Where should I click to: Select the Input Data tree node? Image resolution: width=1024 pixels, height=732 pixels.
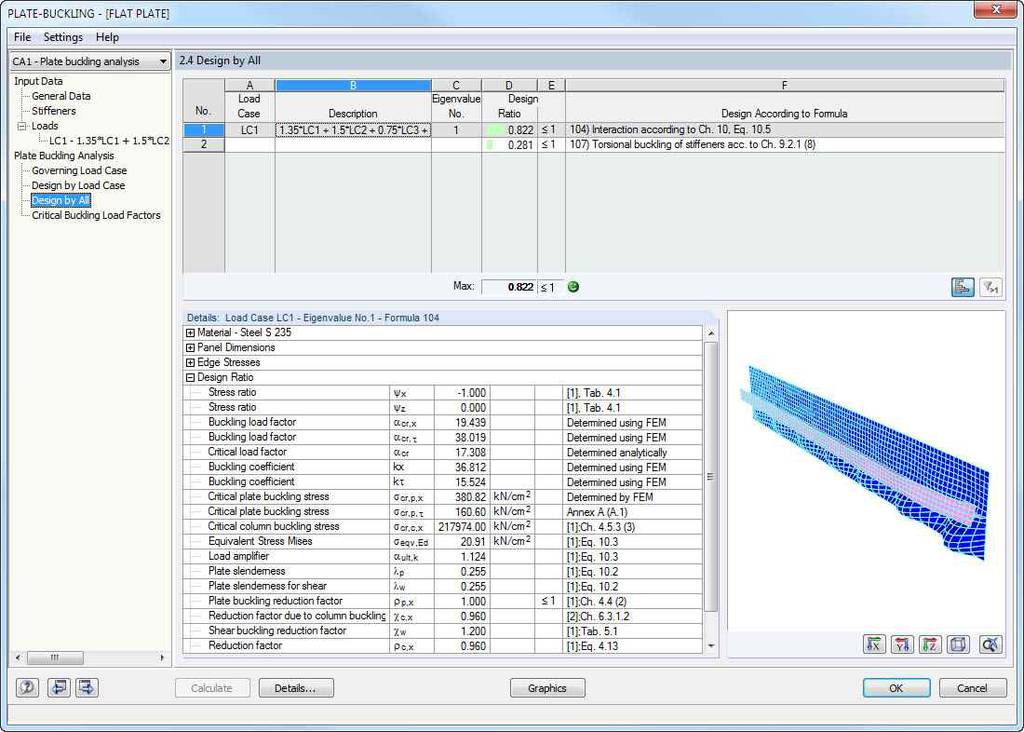(39, 81)
